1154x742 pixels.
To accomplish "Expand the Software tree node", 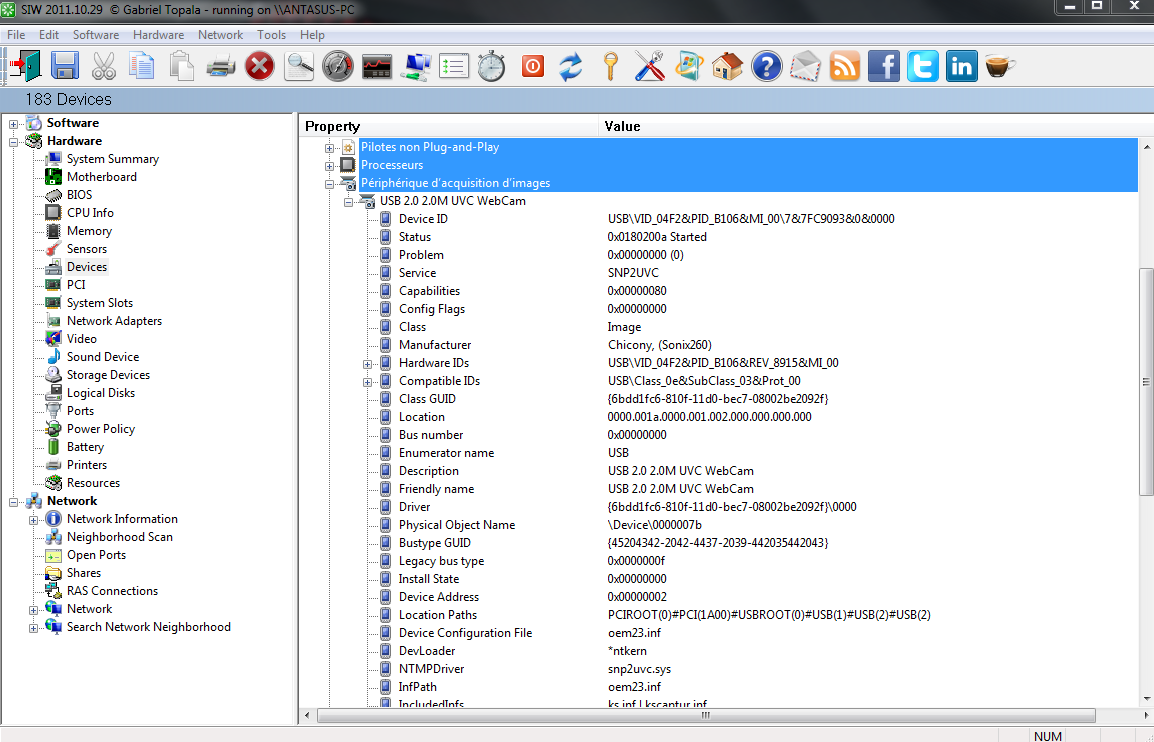I will pyautogui.click(x=14, y=123).
